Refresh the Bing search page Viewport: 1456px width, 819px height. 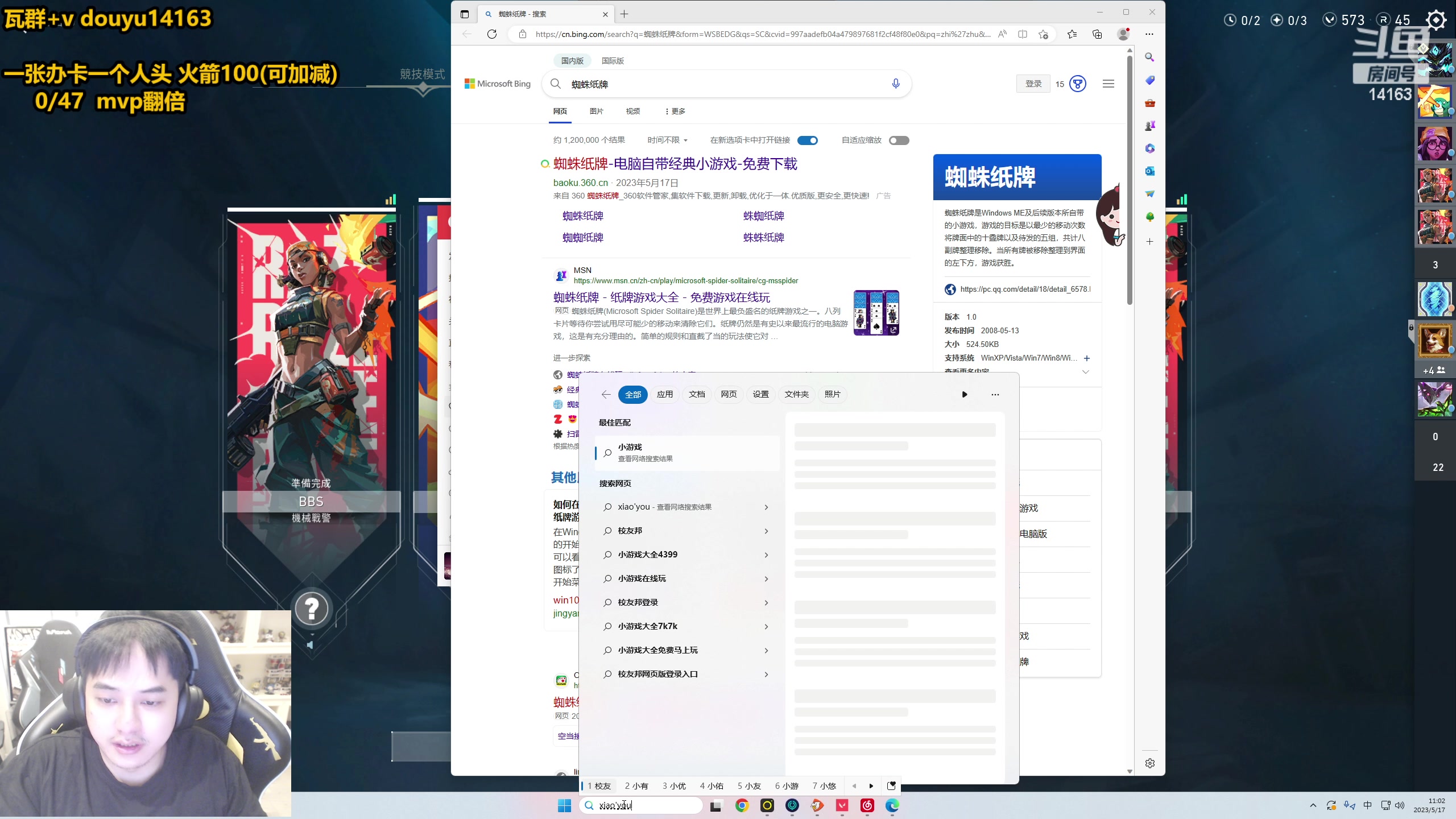tap(492, 34)
